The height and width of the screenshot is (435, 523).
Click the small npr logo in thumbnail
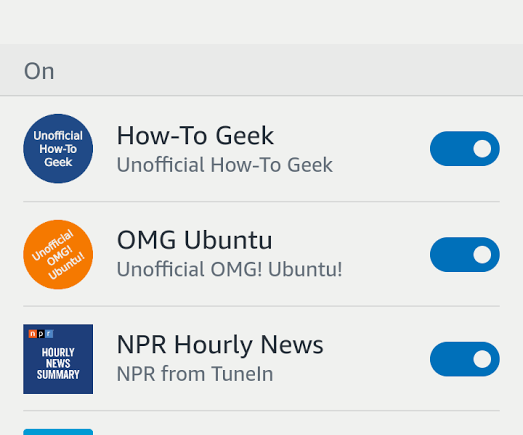[41, 334]
